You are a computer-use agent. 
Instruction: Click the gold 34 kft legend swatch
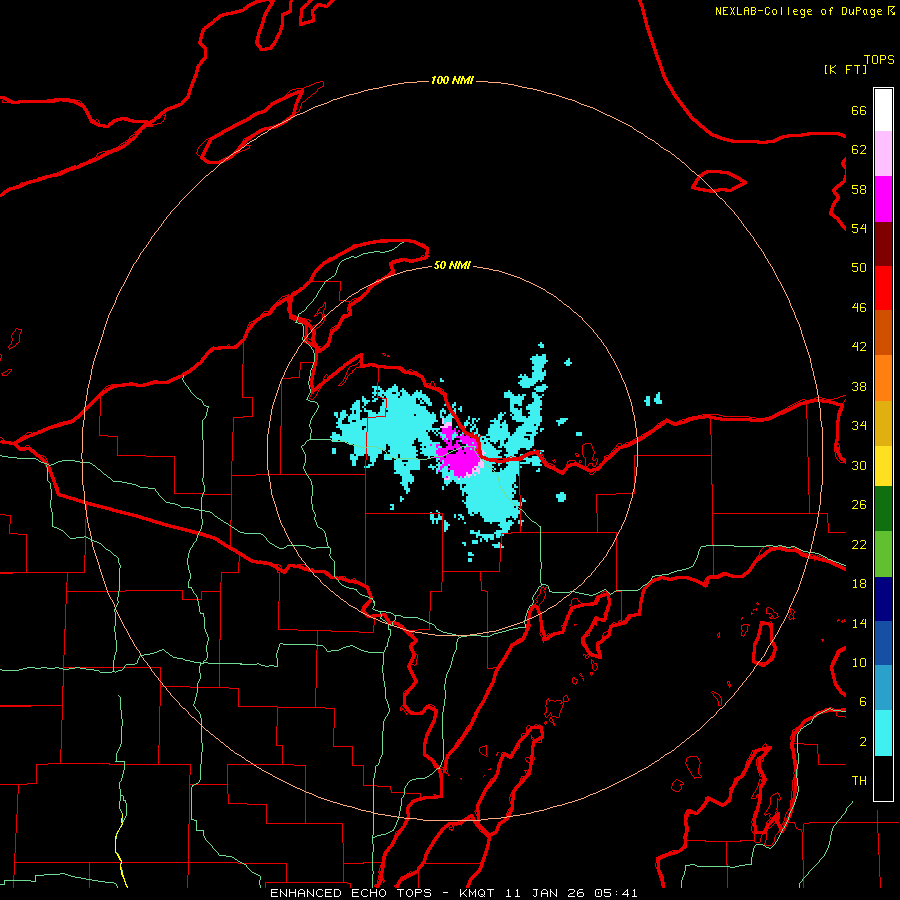point(883,424)
